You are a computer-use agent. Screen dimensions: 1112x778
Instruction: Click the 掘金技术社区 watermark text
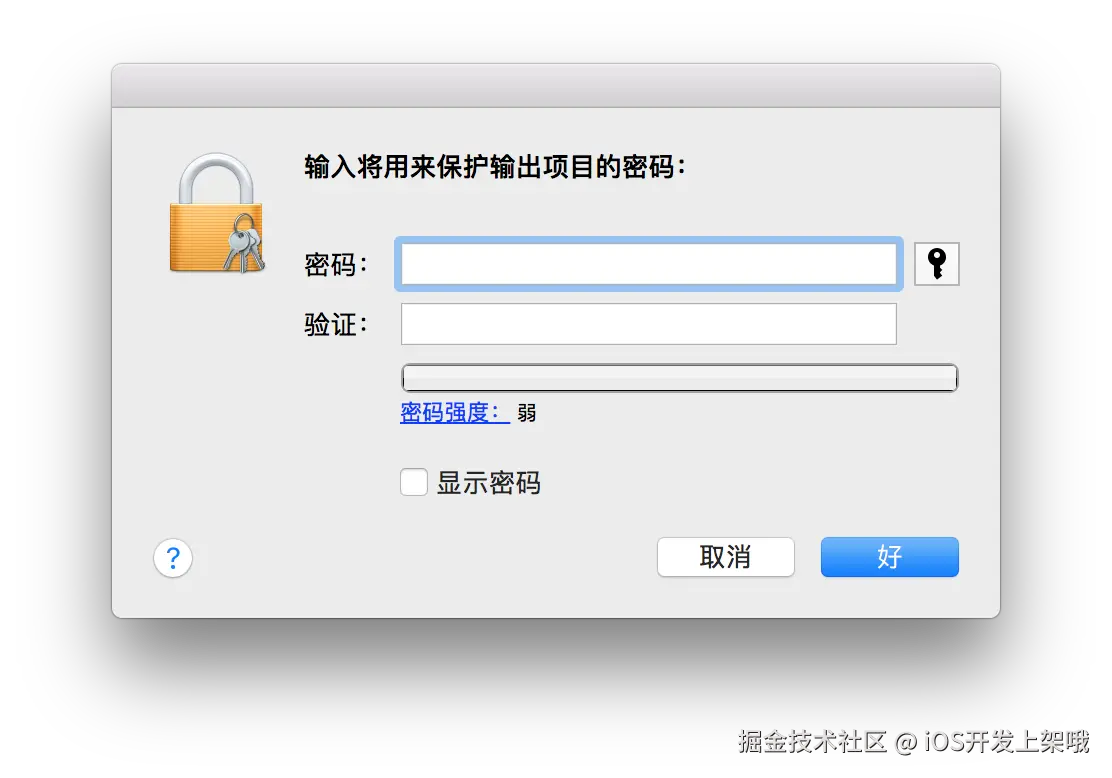click(813, 742)
